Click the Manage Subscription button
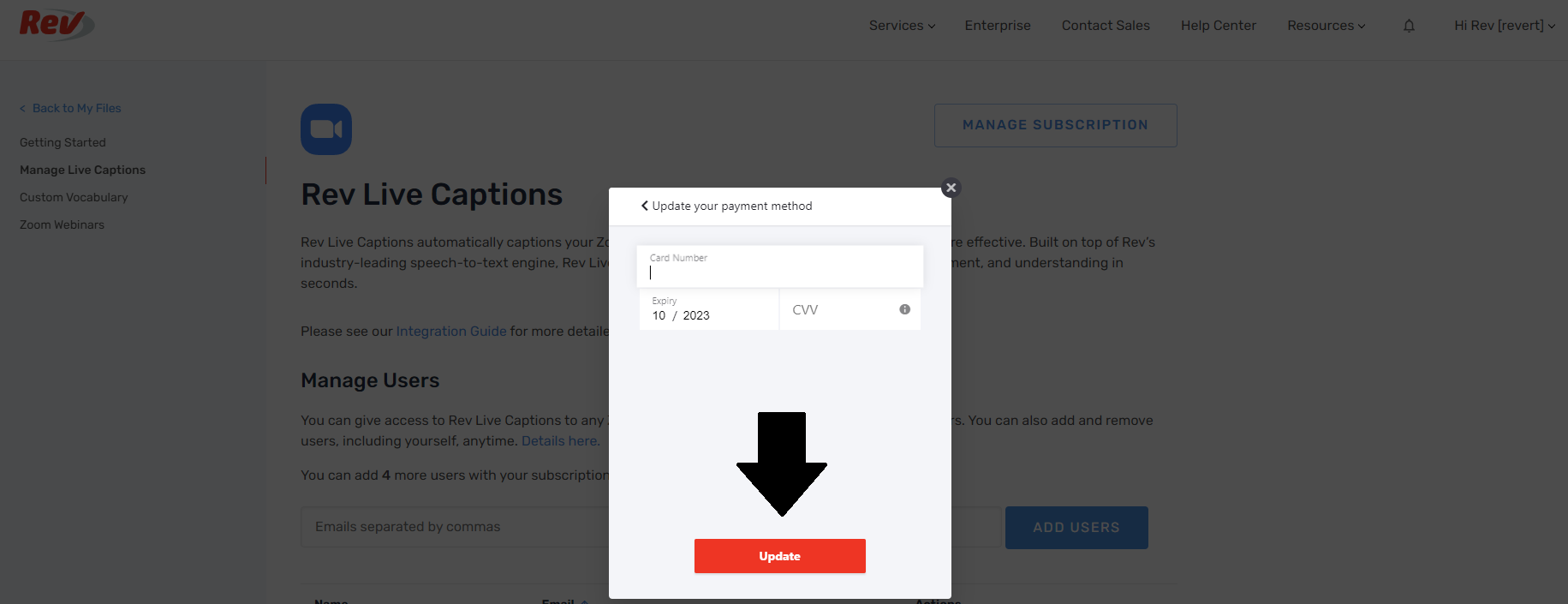This screenshot has height=604, width=1568. pos(1055,125)
